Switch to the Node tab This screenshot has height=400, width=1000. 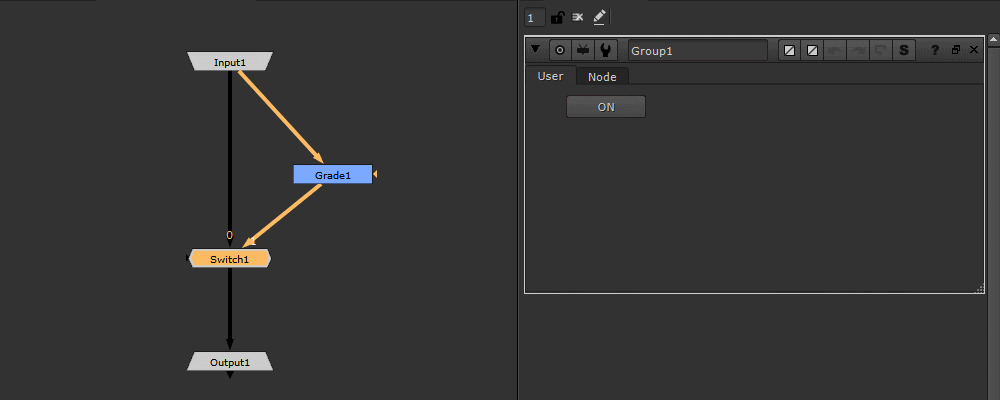(x=602, y=77)
